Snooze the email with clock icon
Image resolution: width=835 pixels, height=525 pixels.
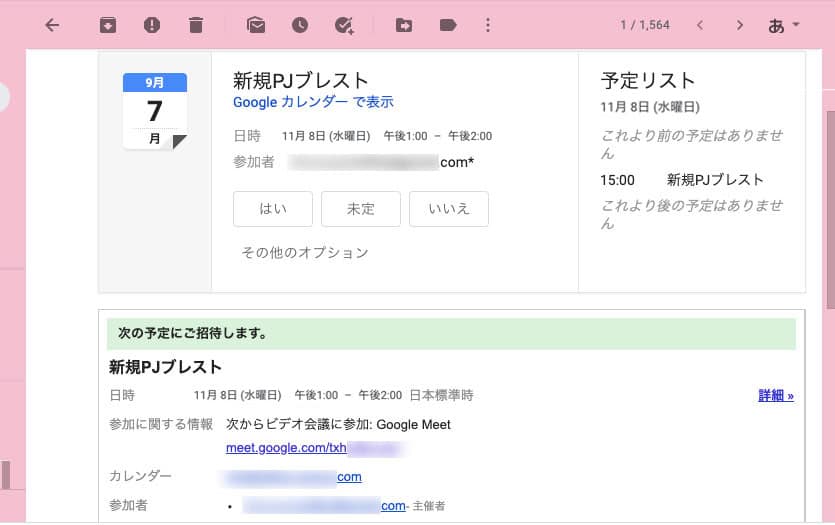click(300, 25)
